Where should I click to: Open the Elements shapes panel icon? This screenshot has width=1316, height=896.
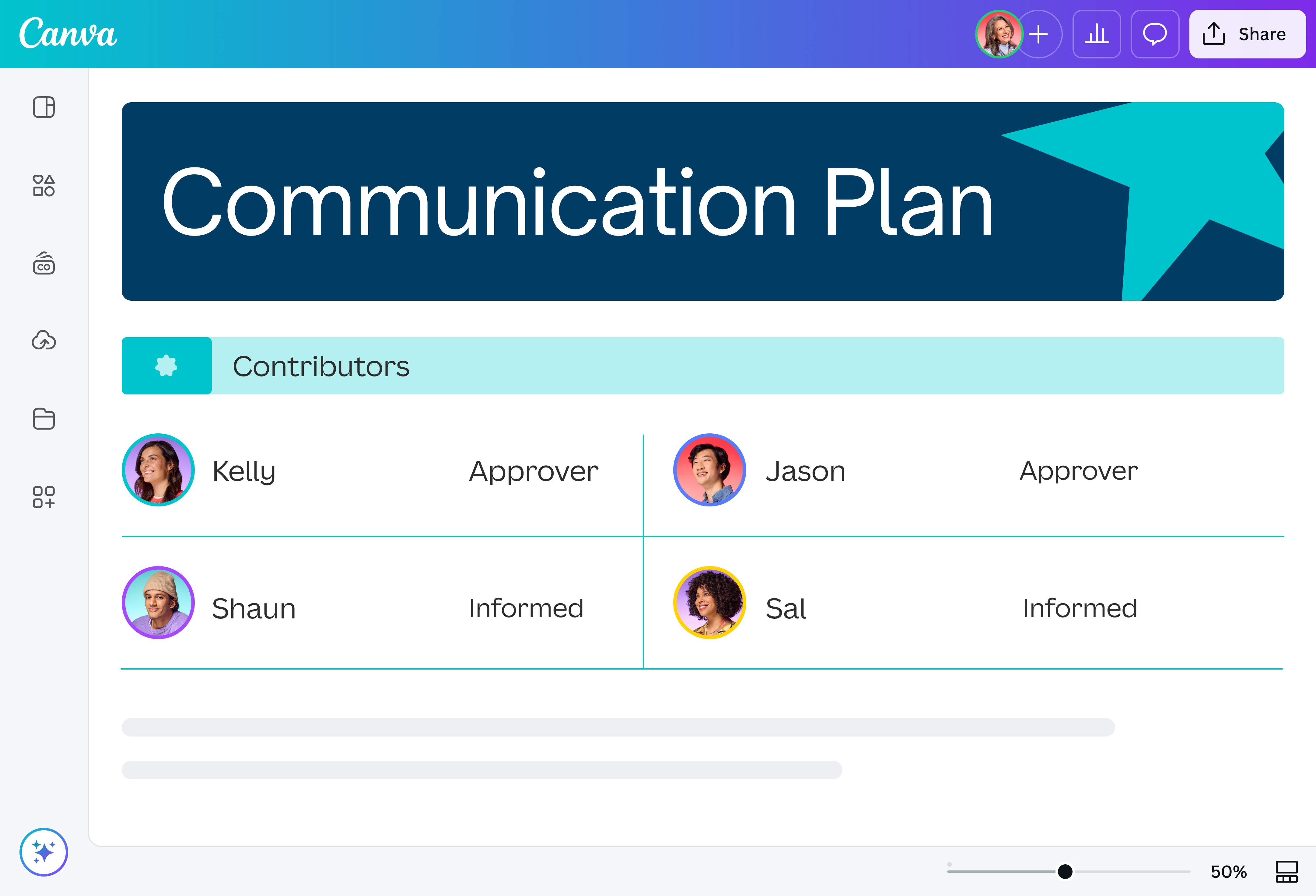point(44,185)
